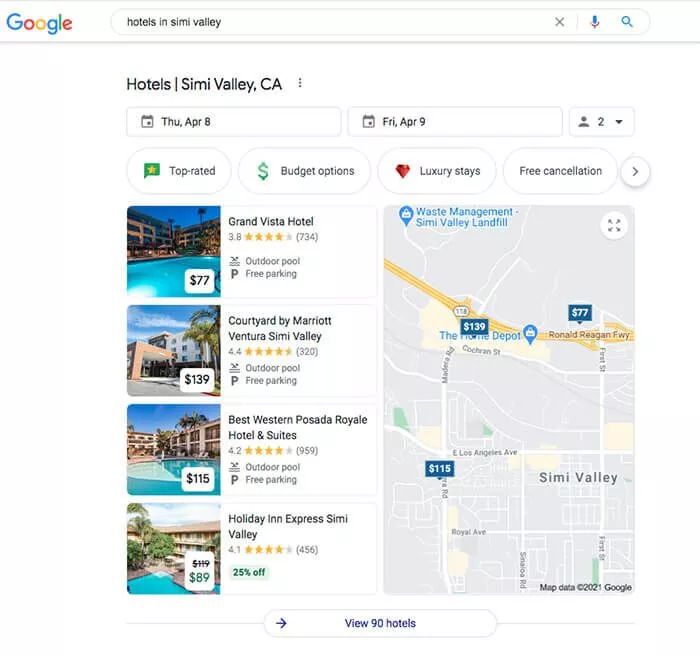Screen dimensions: 700x656
Task: Start voice search with microphone icon
Action: tap(595, 22)
